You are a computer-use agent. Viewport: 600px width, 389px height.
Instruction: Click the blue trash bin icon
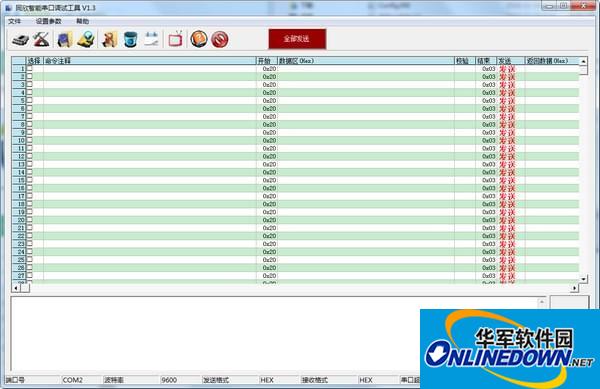(x=130, y=39)
